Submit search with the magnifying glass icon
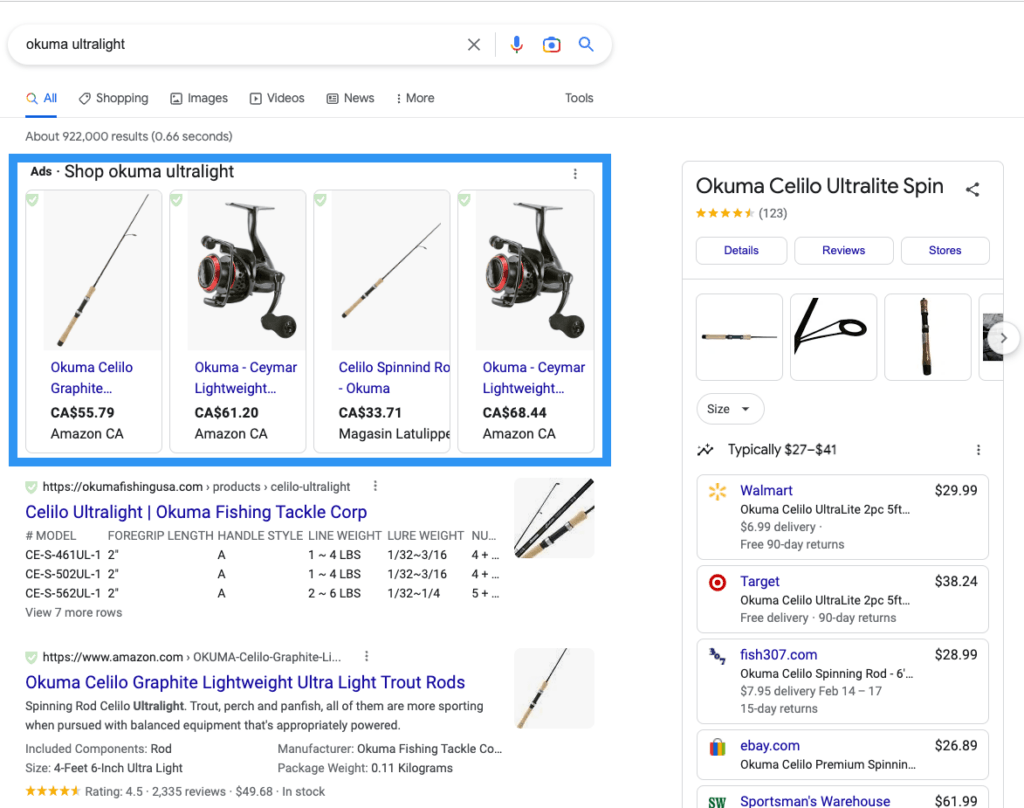The height and width of the screenshot is (808, 1024). (x=586, y=44)
